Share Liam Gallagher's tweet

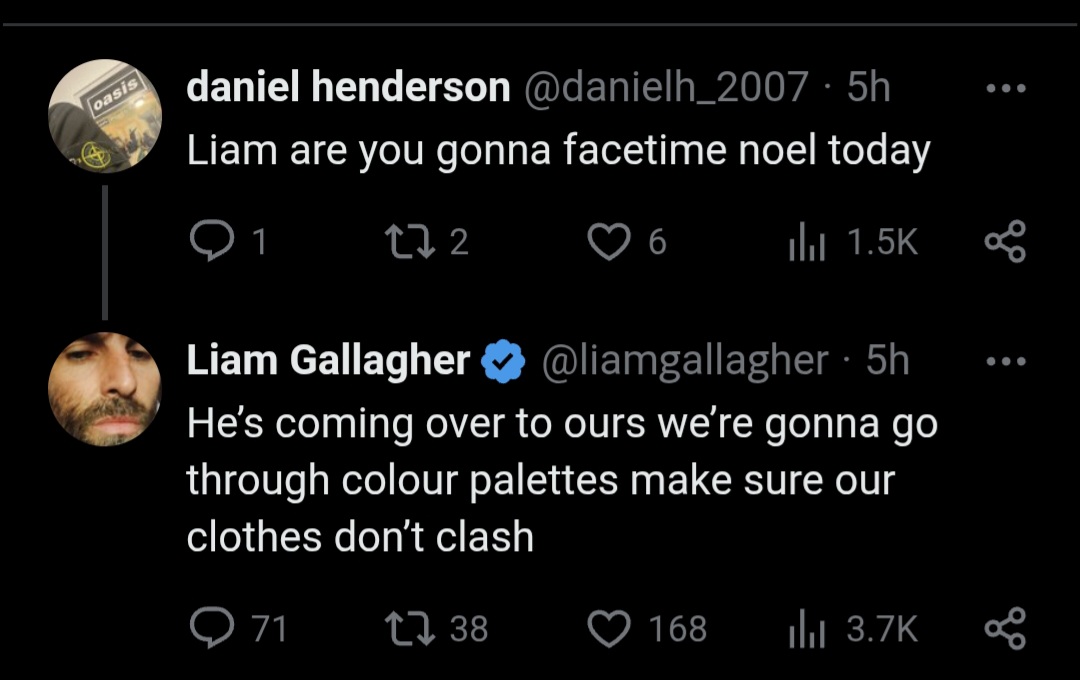[1005, 628]
